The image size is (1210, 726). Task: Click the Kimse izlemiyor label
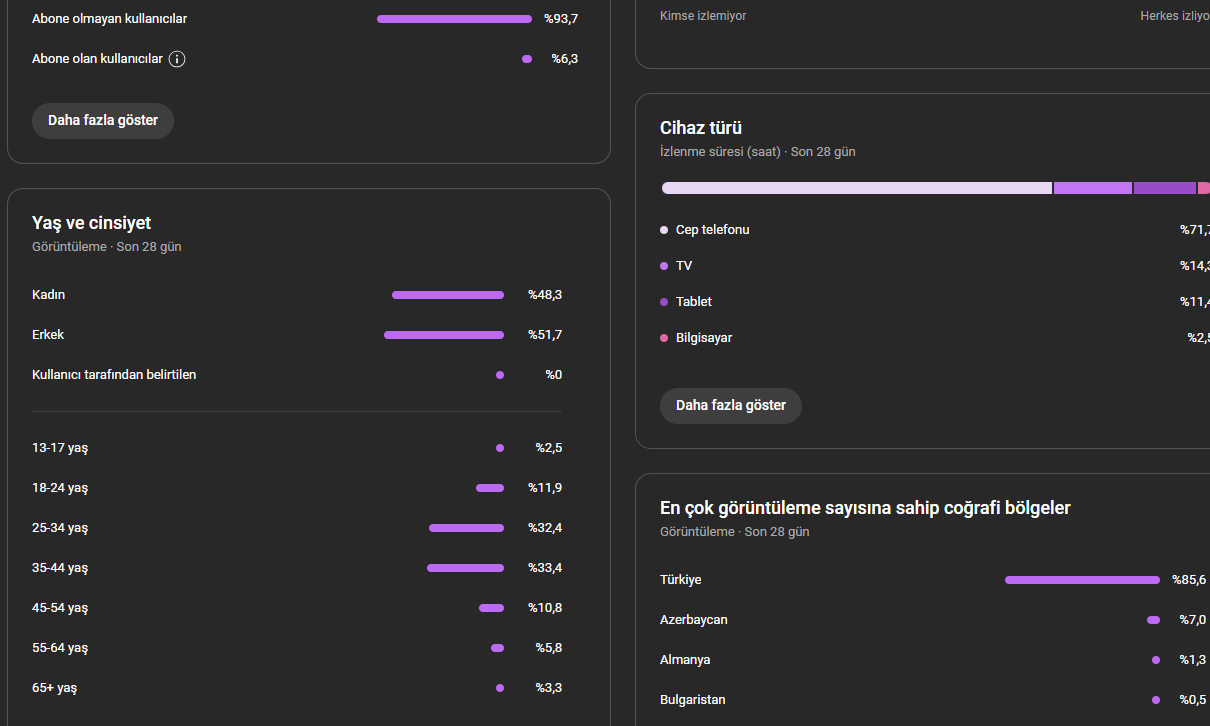coord(703,16)
